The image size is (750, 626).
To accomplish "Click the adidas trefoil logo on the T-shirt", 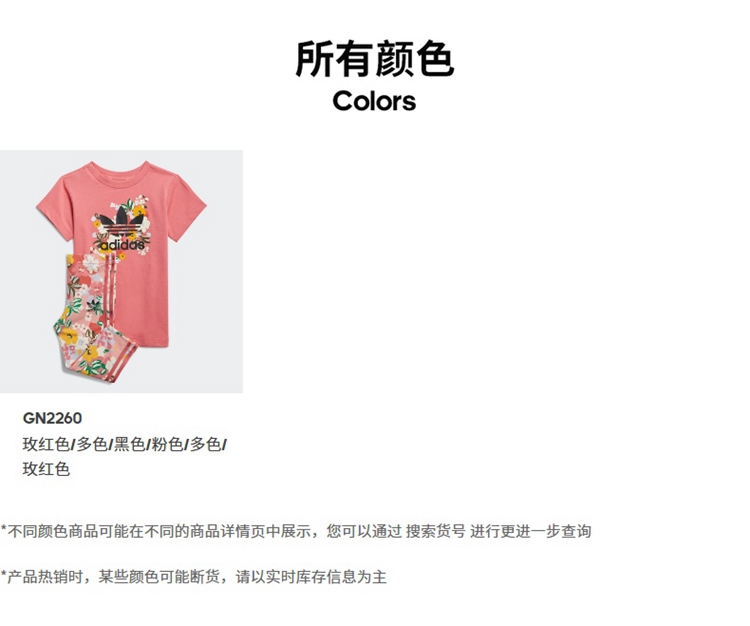I will (x=122, y=221).
